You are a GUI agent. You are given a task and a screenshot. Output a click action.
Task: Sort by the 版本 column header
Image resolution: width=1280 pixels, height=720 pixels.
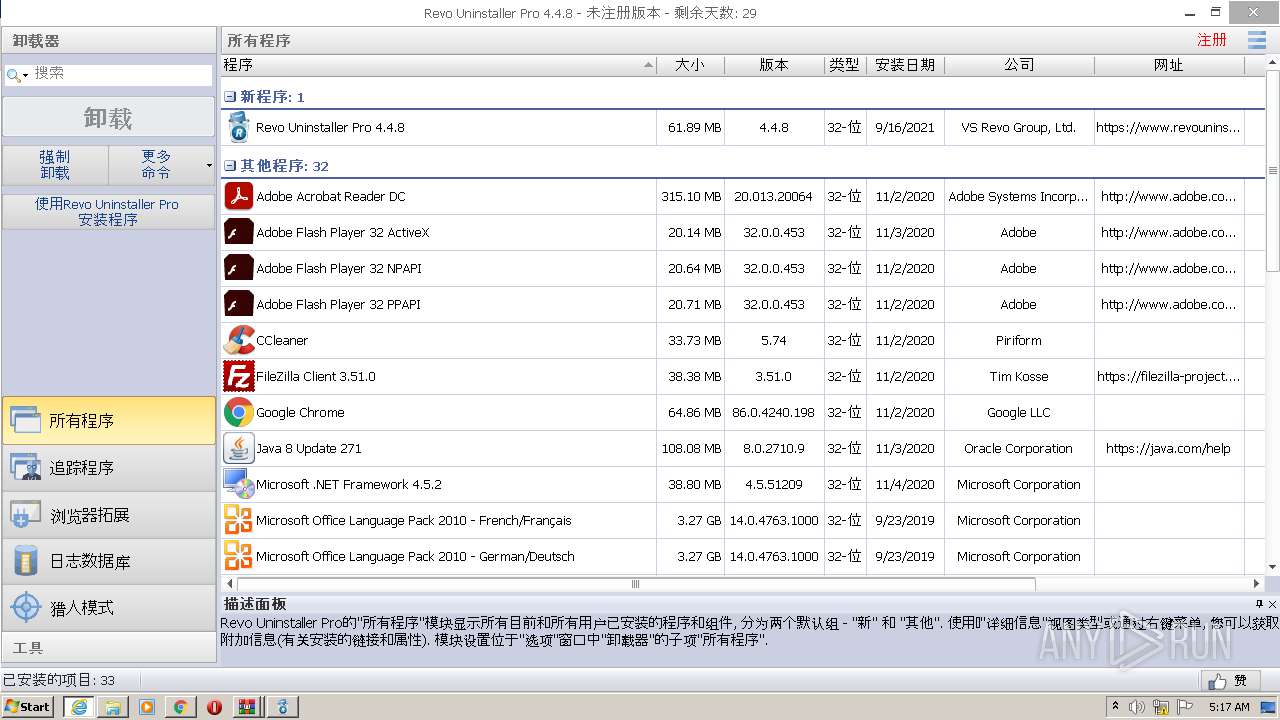pyautogui.click(x=774, y=65)
